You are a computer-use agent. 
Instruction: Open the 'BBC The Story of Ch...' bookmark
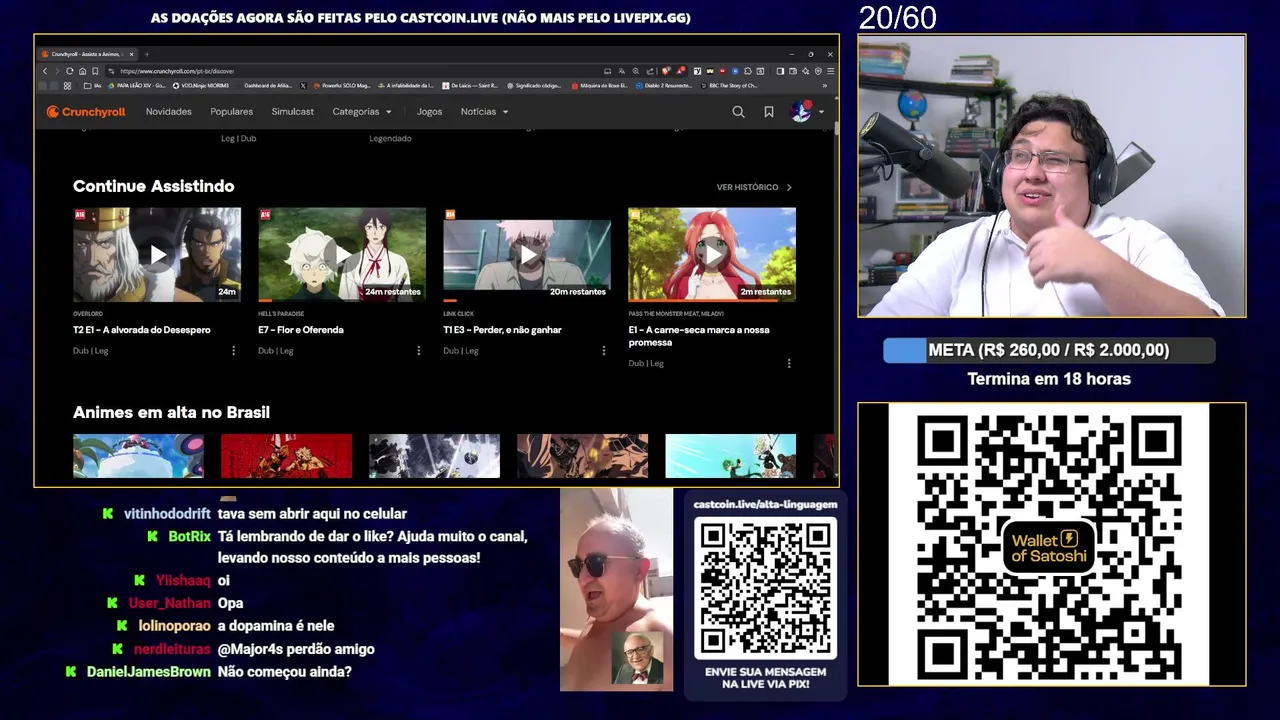point(729,86)
